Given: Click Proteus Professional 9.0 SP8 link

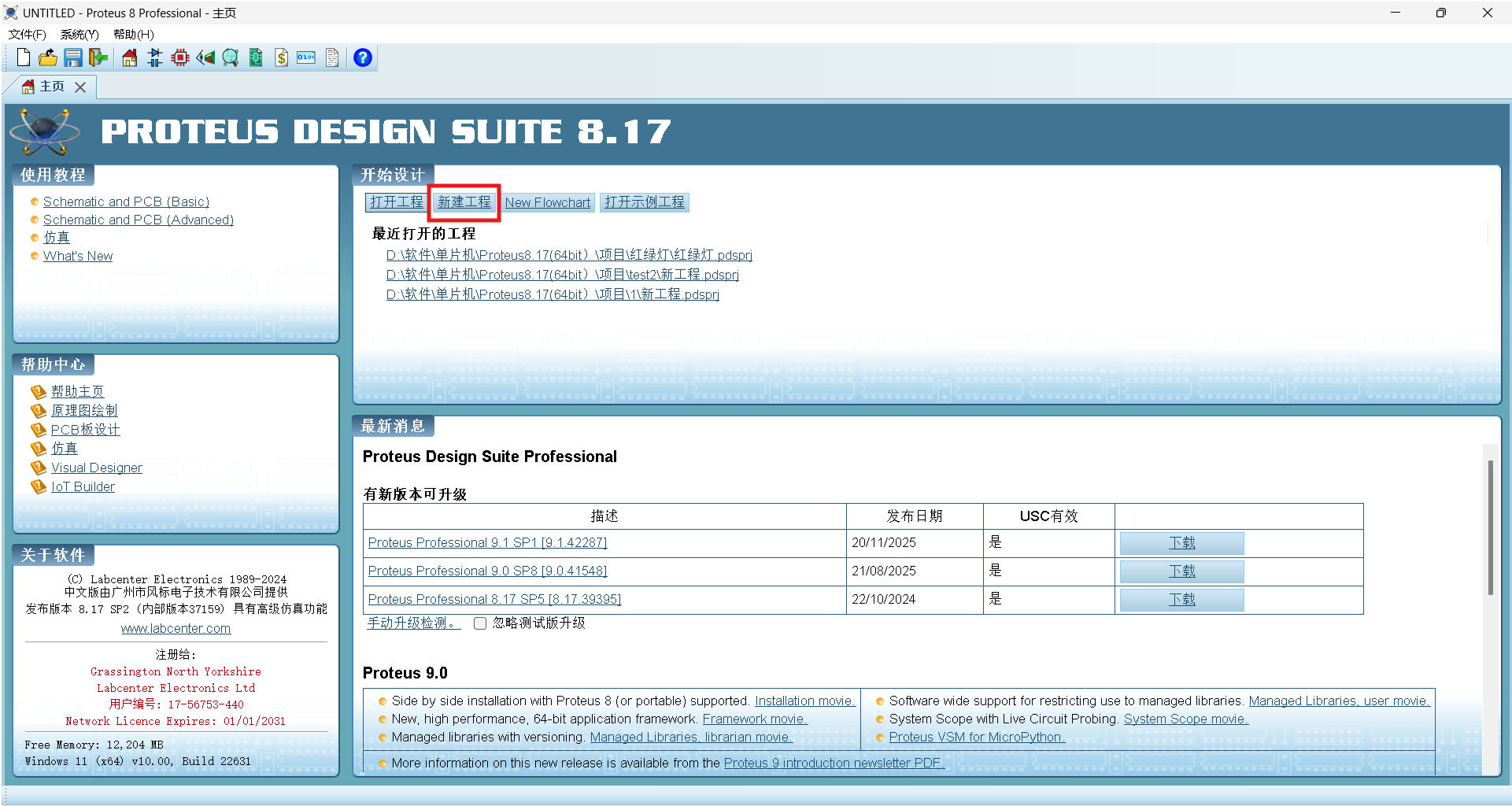Looking at the screenshot, I should point(487,571).
